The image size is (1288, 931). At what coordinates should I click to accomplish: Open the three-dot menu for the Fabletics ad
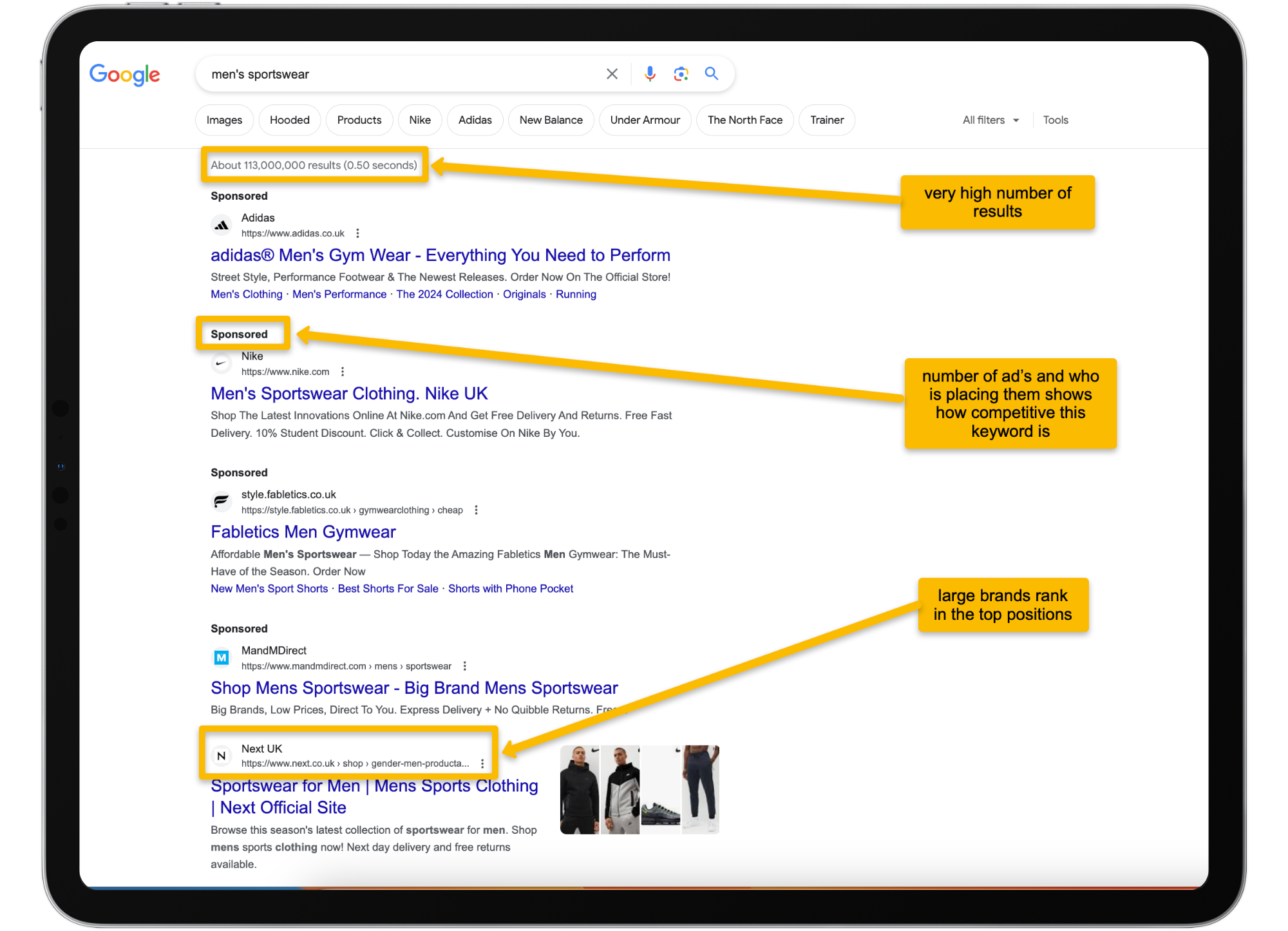[x=476, y=510]
